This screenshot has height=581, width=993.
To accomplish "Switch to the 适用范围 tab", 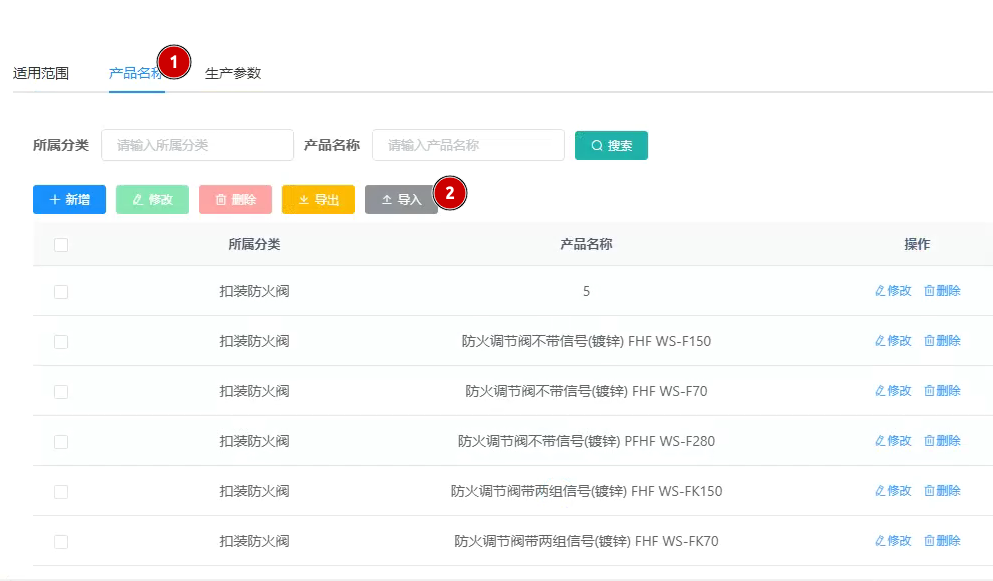I will (x=41, y=73).
